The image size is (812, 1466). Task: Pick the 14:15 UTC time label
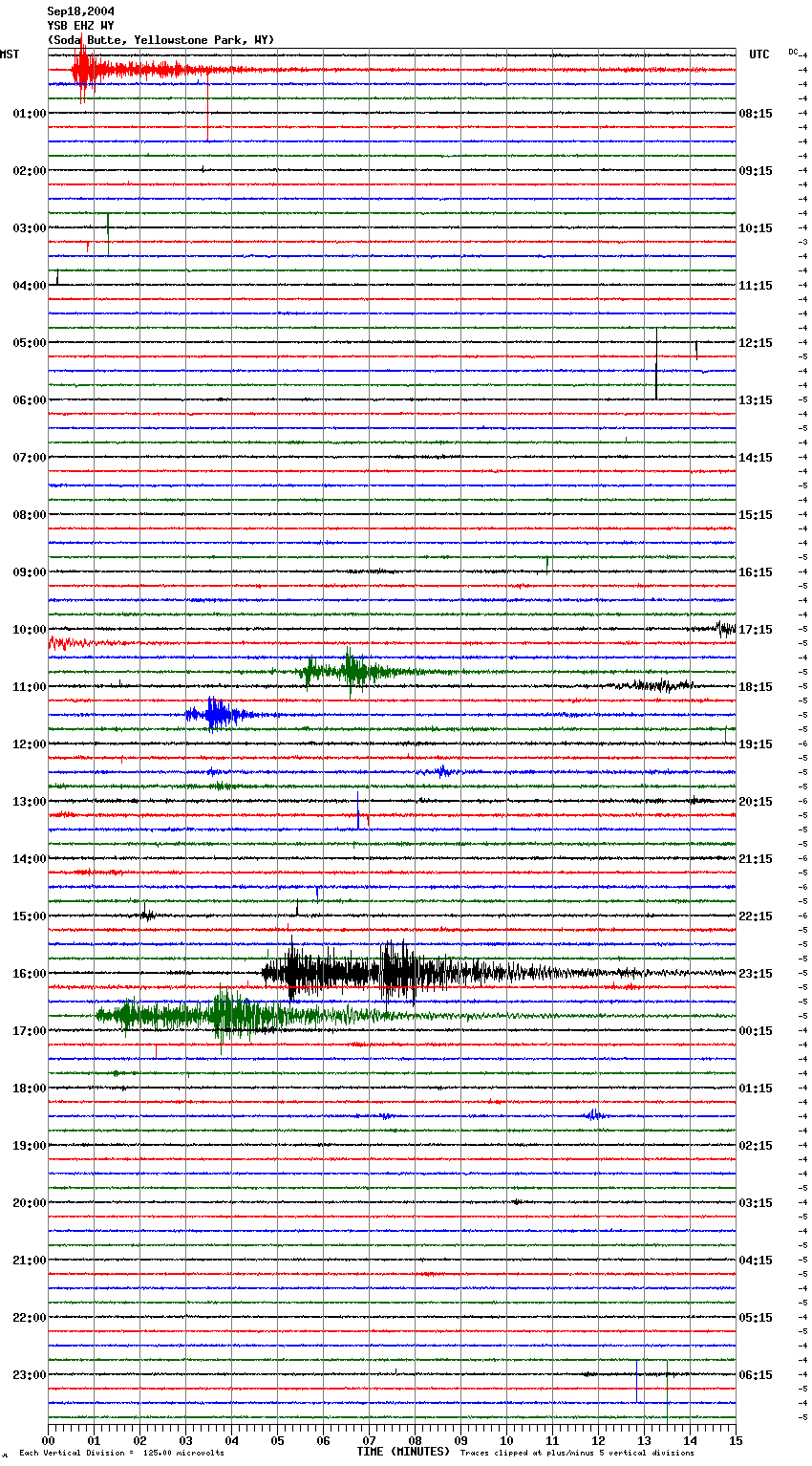[x=756, y=458]
